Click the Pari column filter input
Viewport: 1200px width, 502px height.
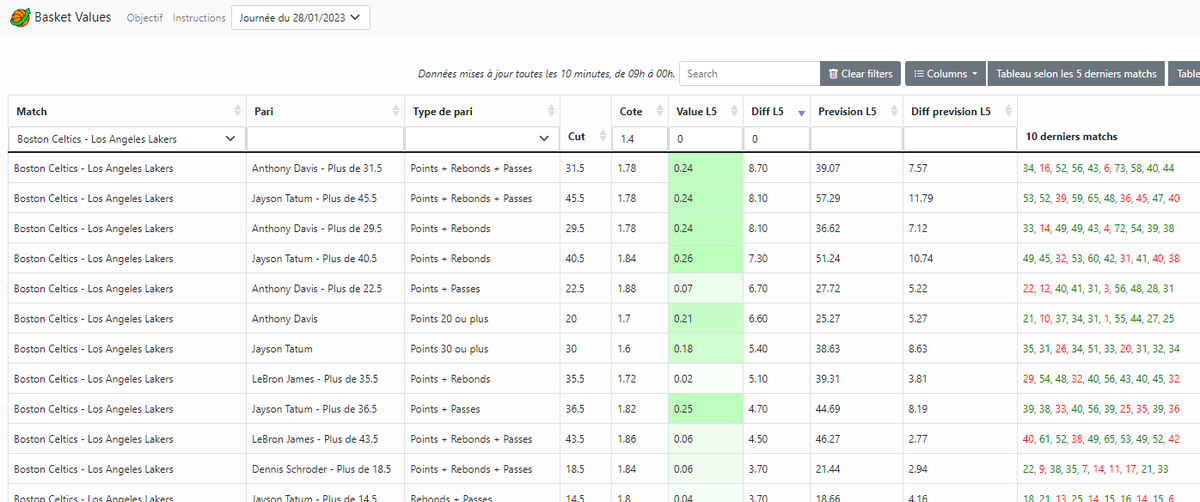click(324, 138)
